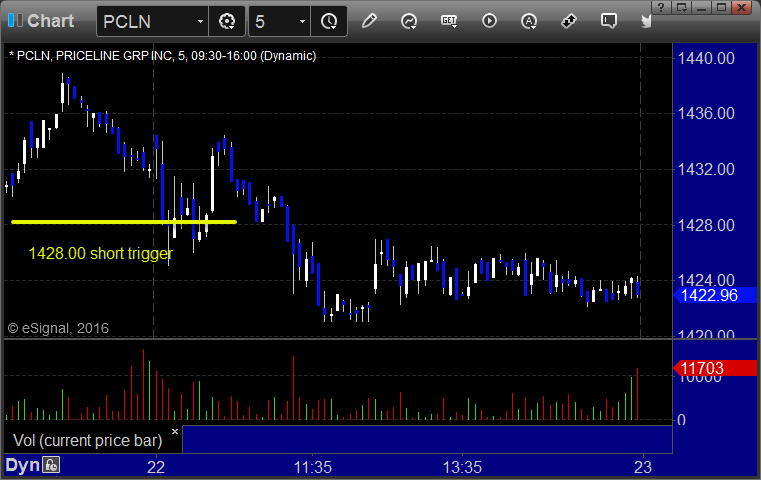The image size is (761, 480).
Task: Select the yellow 1428.00 trigger line
Action: click(x=124, y=222)
